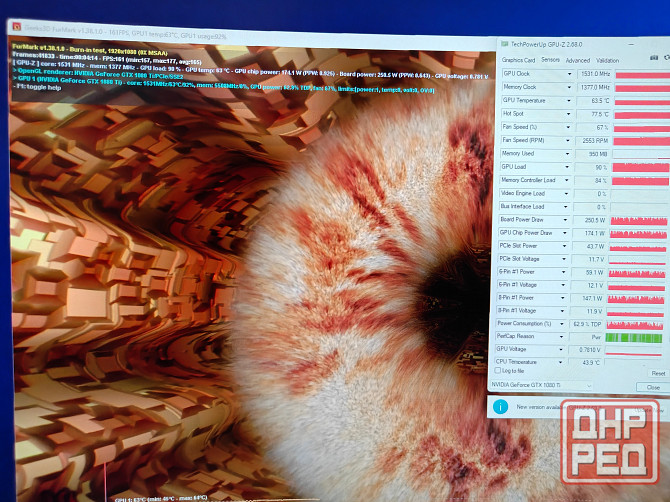Select the Validation tab
This screenshot has width=670, height=502.
607,60
